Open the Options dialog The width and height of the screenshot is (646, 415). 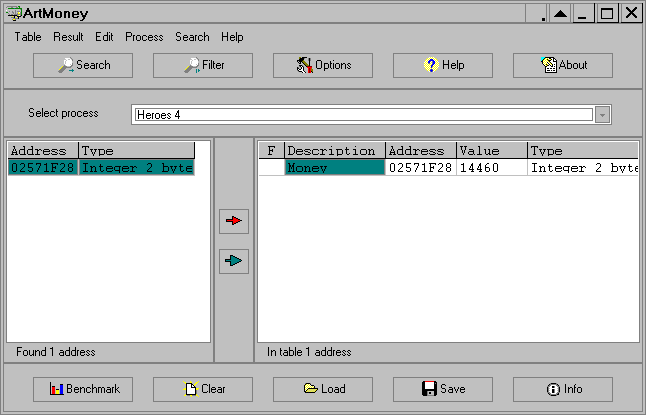[x=323, y=65]
